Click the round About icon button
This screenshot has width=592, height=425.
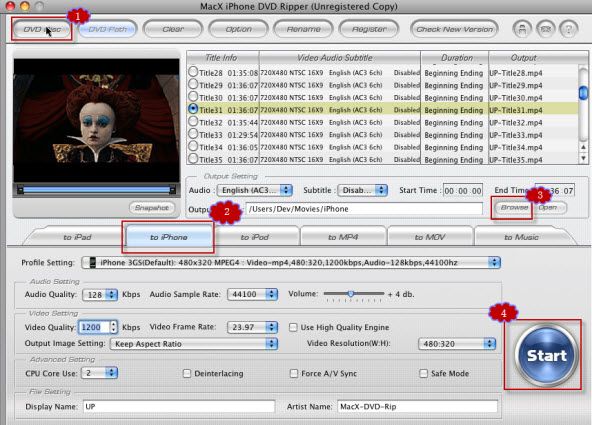tap(522, 29)
